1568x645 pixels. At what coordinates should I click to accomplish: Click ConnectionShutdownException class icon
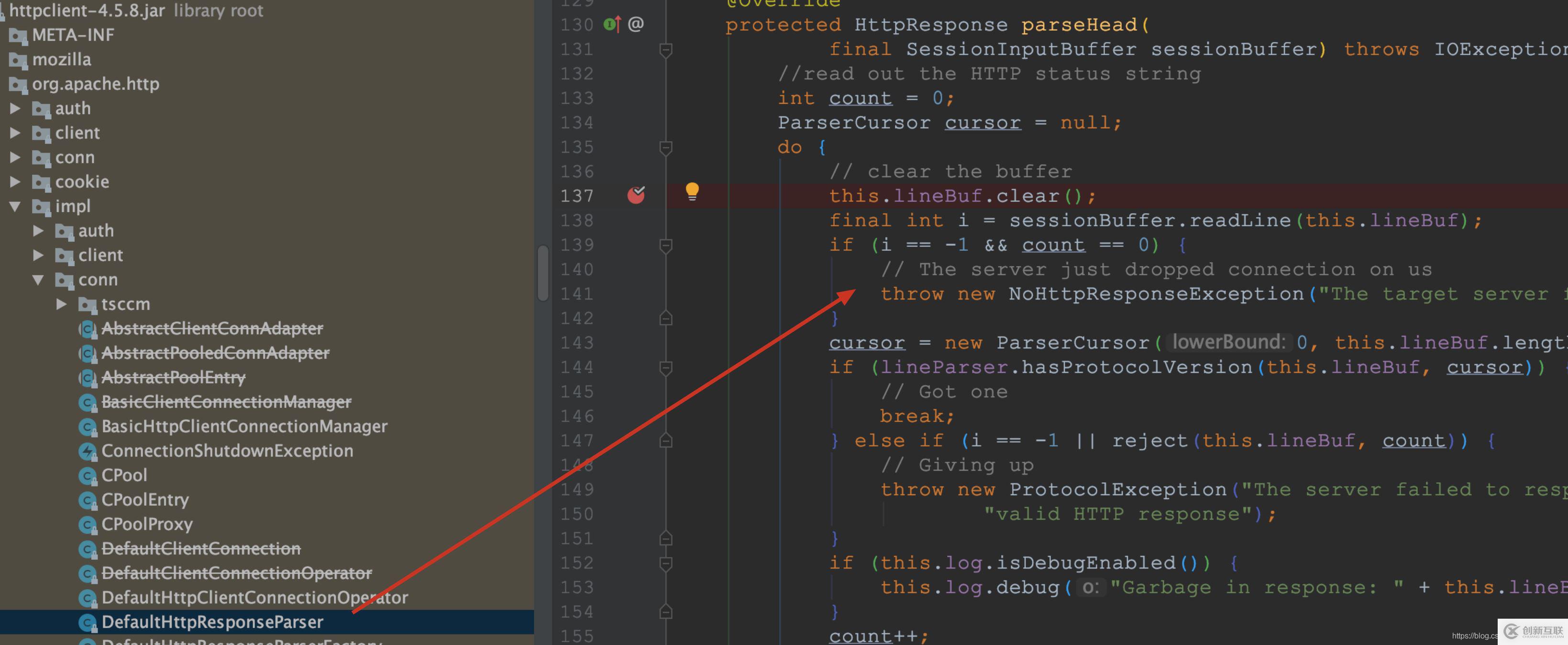[88, 451]
